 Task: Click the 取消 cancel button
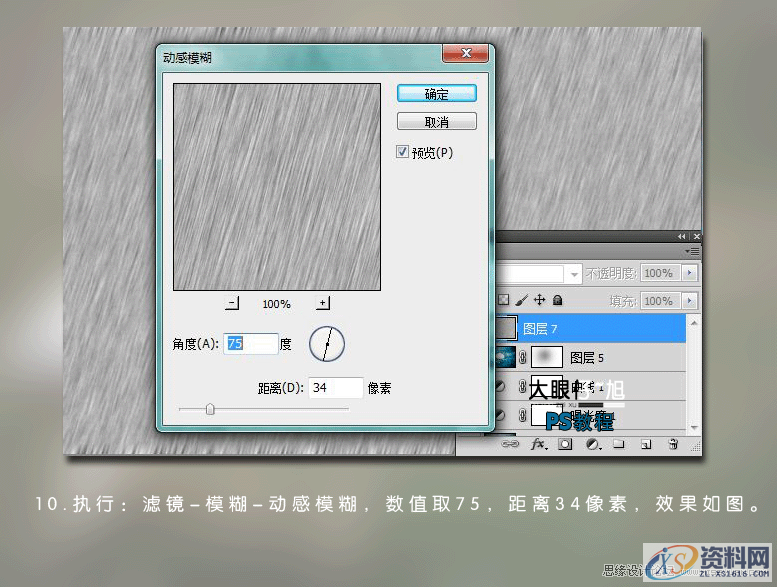[x=436, y=122]
